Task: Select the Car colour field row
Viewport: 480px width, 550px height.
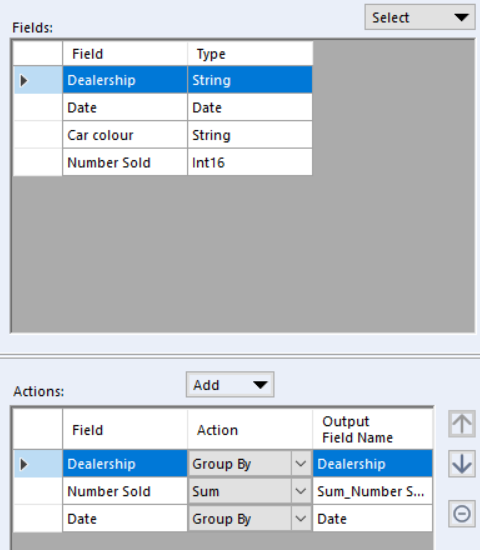Action: [163, 135]
